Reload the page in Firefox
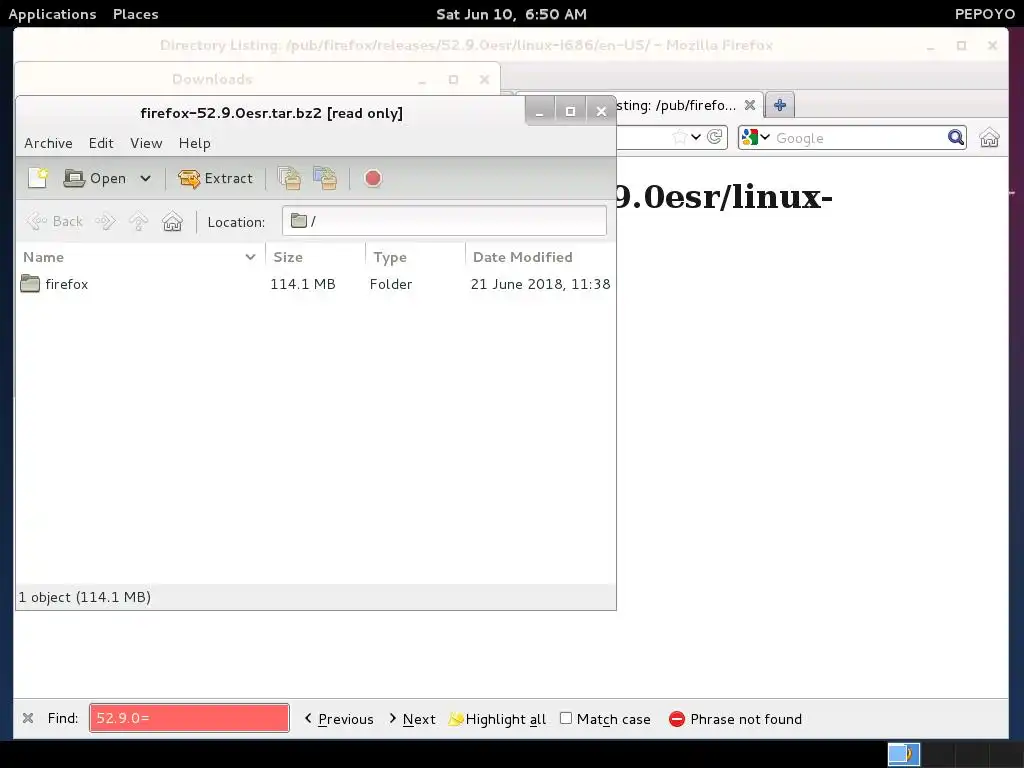 [715, 137]
